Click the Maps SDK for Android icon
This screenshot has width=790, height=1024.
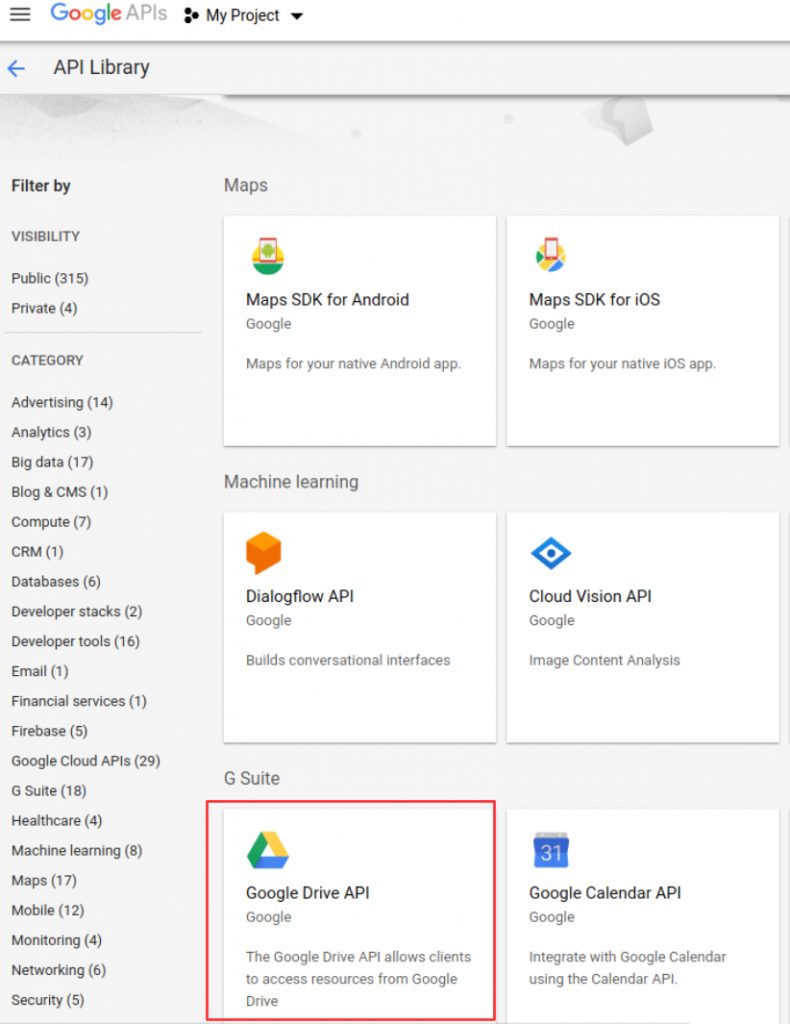pos(268,256)
